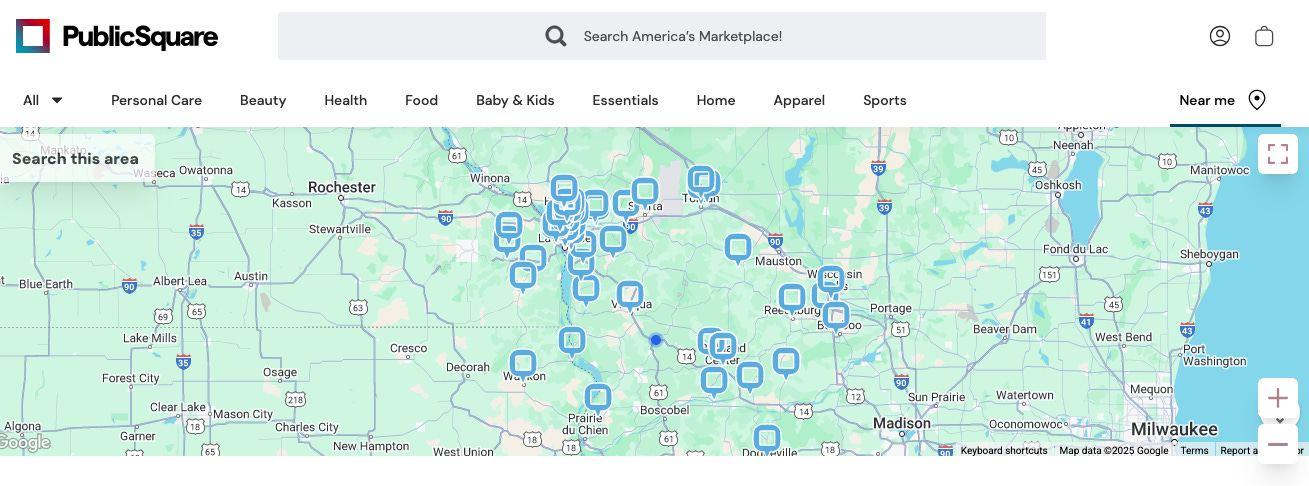This screenshot has height=486, width=1309.
Task: Toggle the map fullscreen view
Action: 1278,154
